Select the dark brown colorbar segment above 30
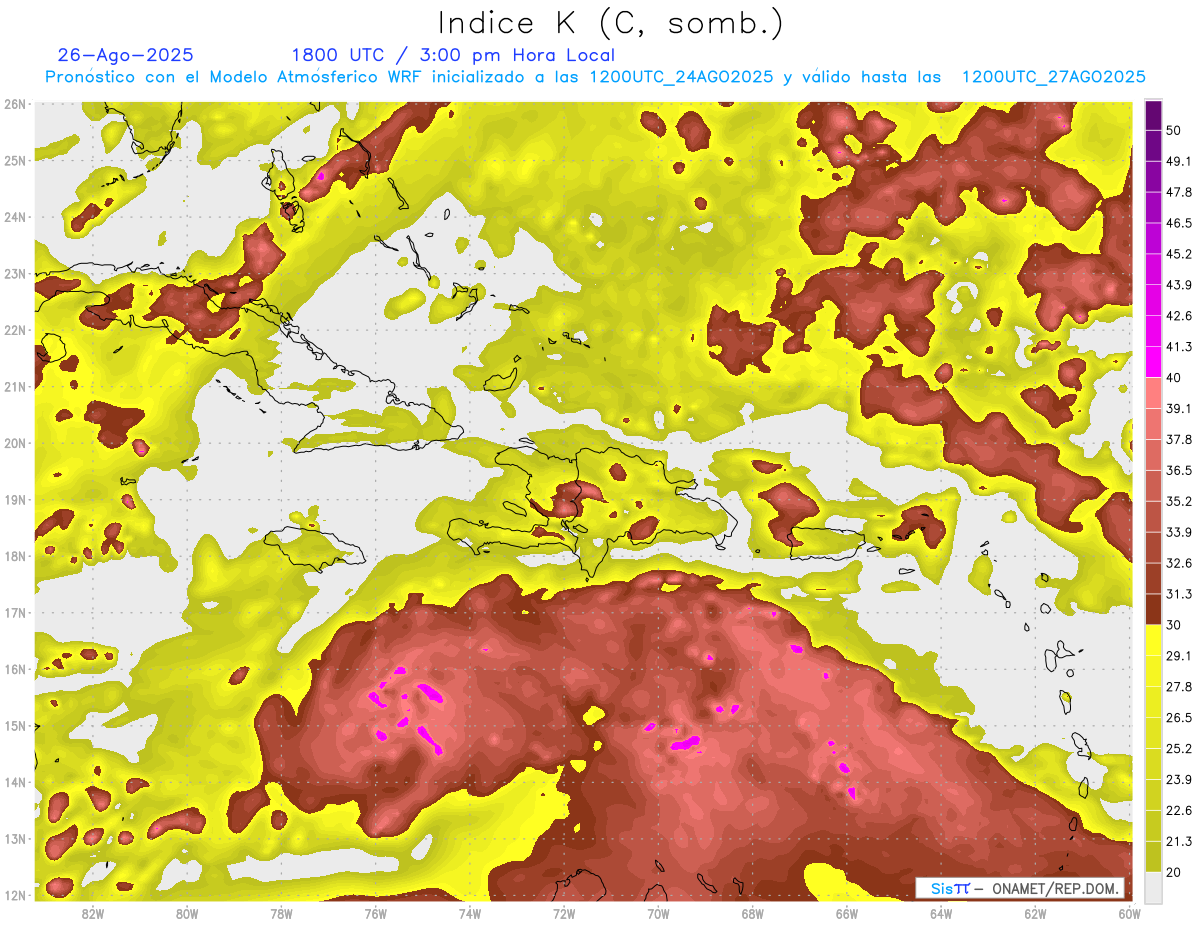Viewport: 1200px width, 927px height. [x=1153, y=609]
